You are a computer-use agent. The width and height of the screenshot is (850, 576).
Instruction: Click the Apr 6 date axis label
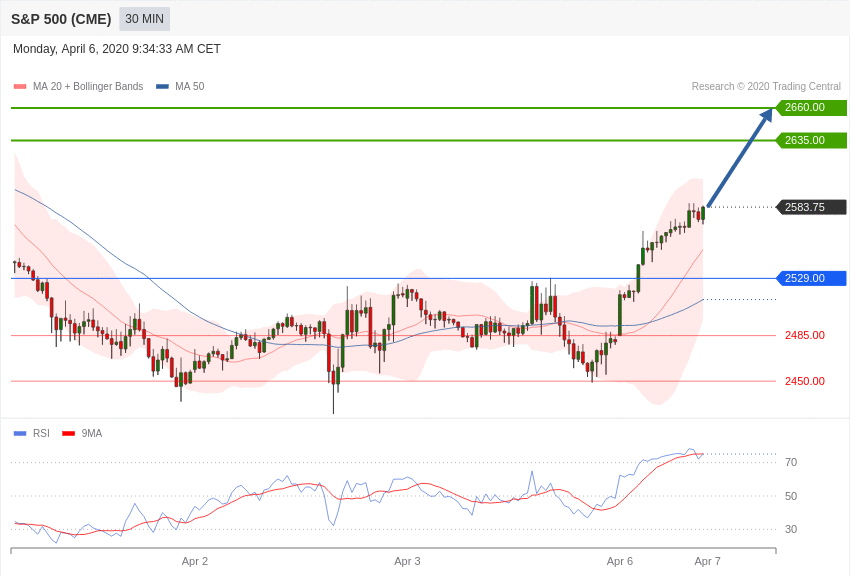click(619, 561)
